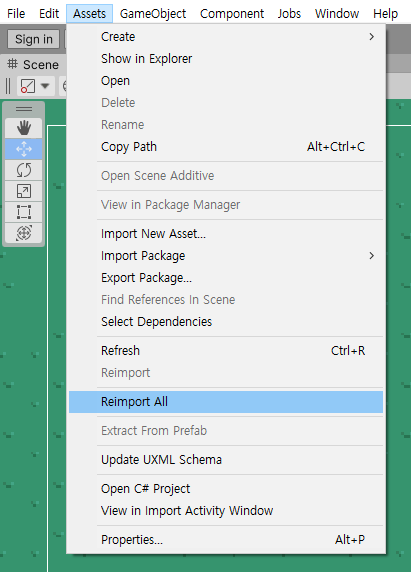Select the Move tool

click(x=24, y=149)
